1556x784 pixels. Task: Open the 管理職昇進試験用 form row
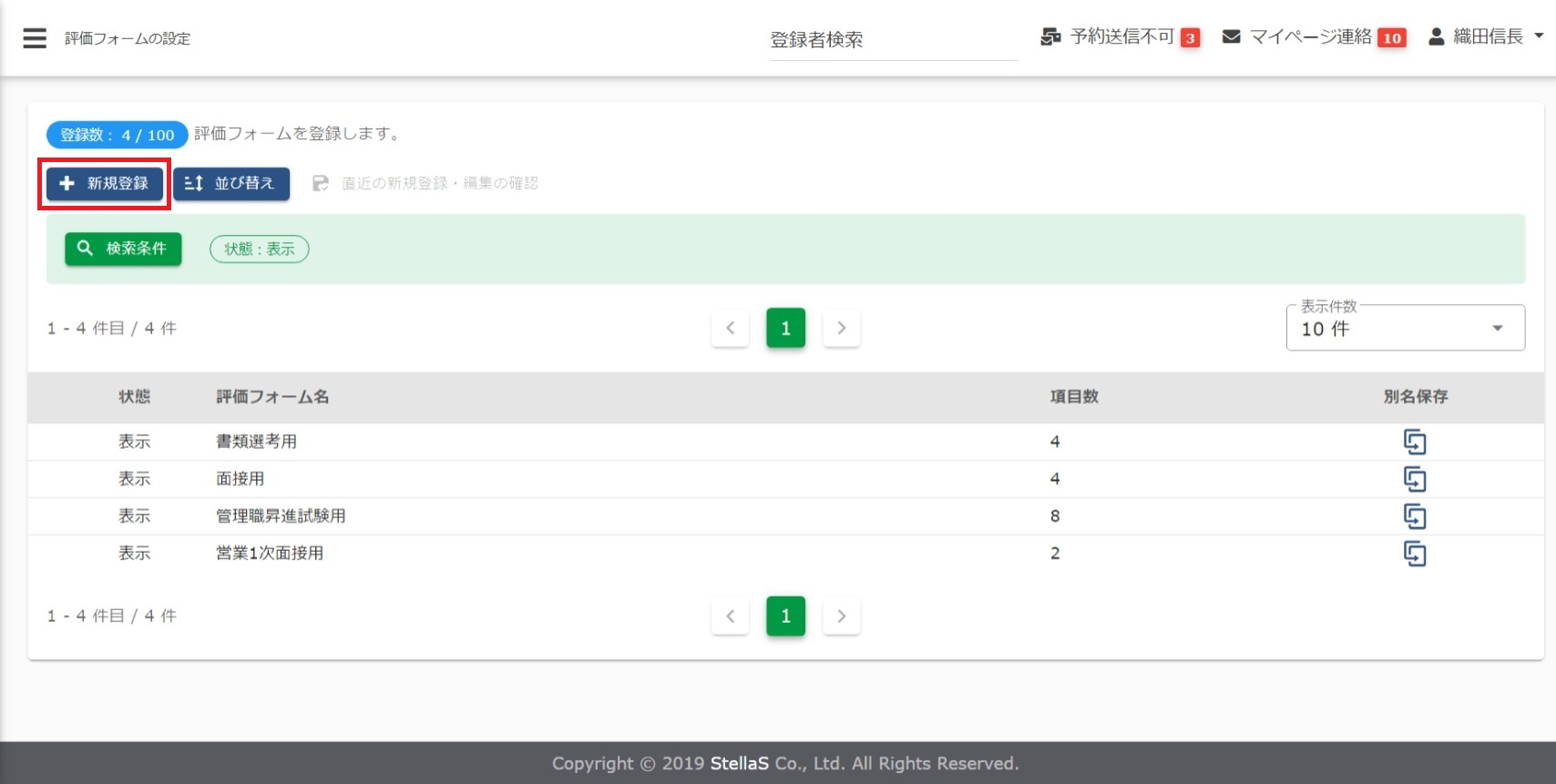click(x=281, y=516)
